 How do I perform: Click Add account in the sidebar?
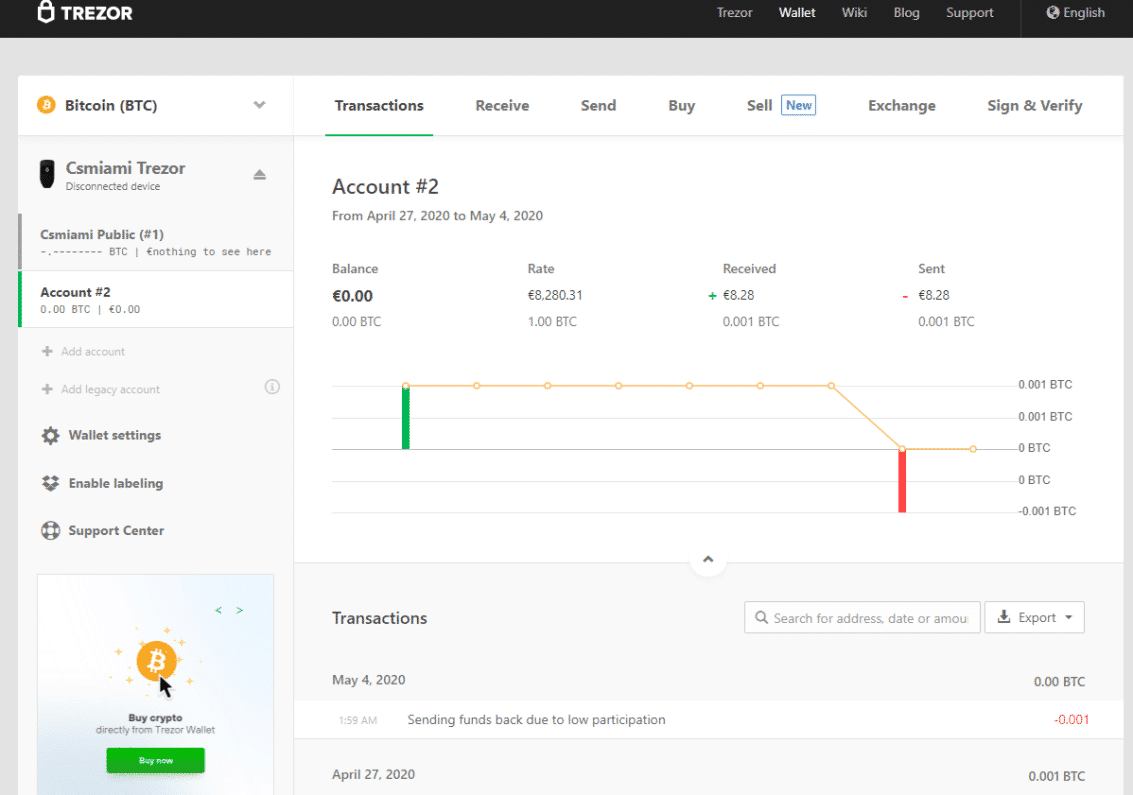(x=92, y=352)
